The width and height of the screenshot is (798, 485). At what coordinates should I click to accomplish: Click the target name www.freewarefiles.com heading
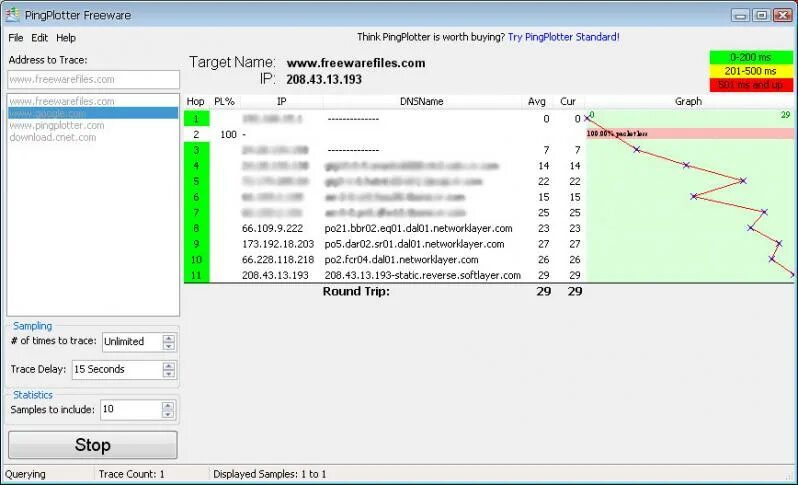click(x=356, y=63)
